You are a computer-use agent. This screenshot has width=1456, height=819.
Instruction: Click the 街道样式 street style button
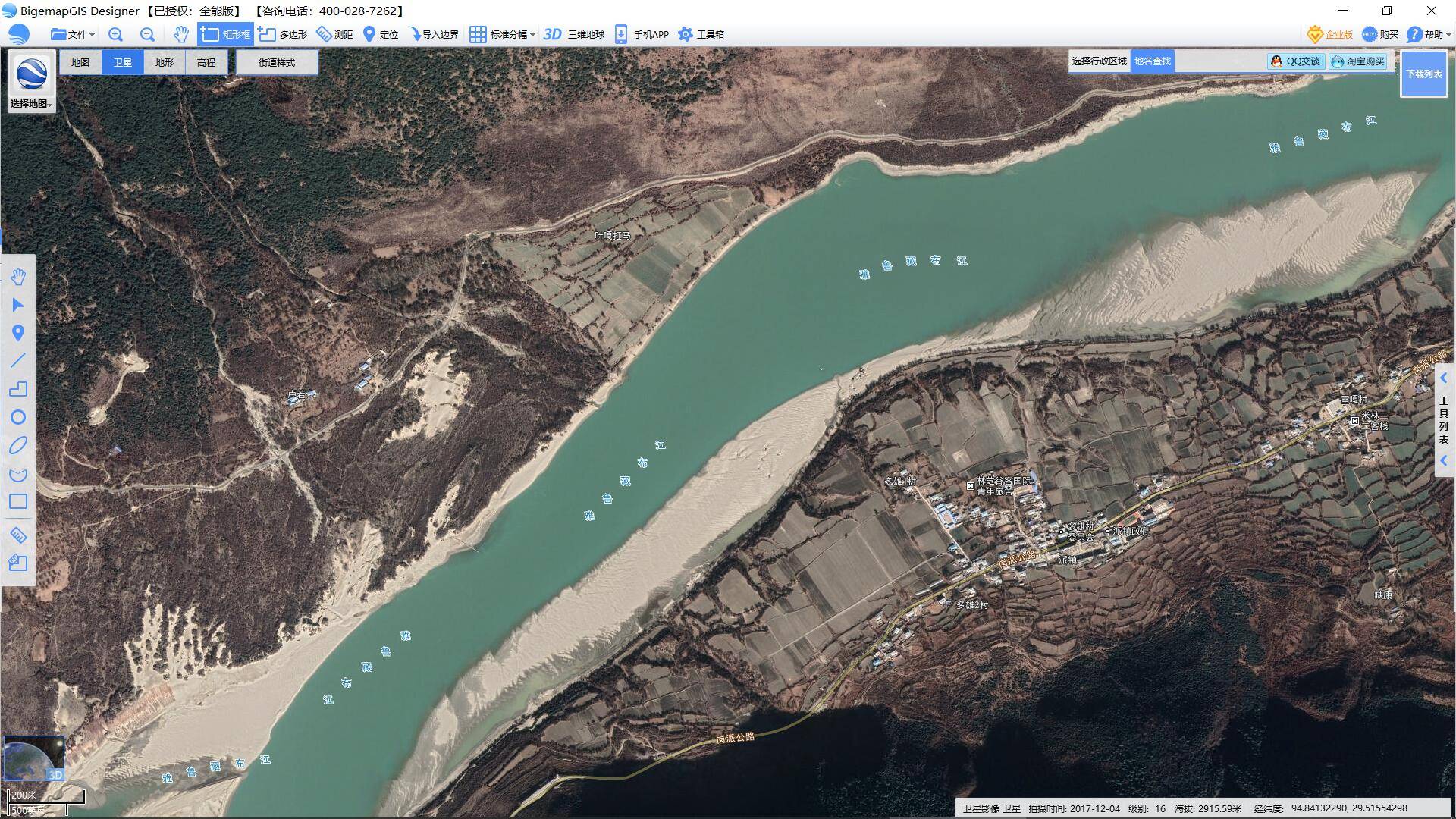point(276,62)
